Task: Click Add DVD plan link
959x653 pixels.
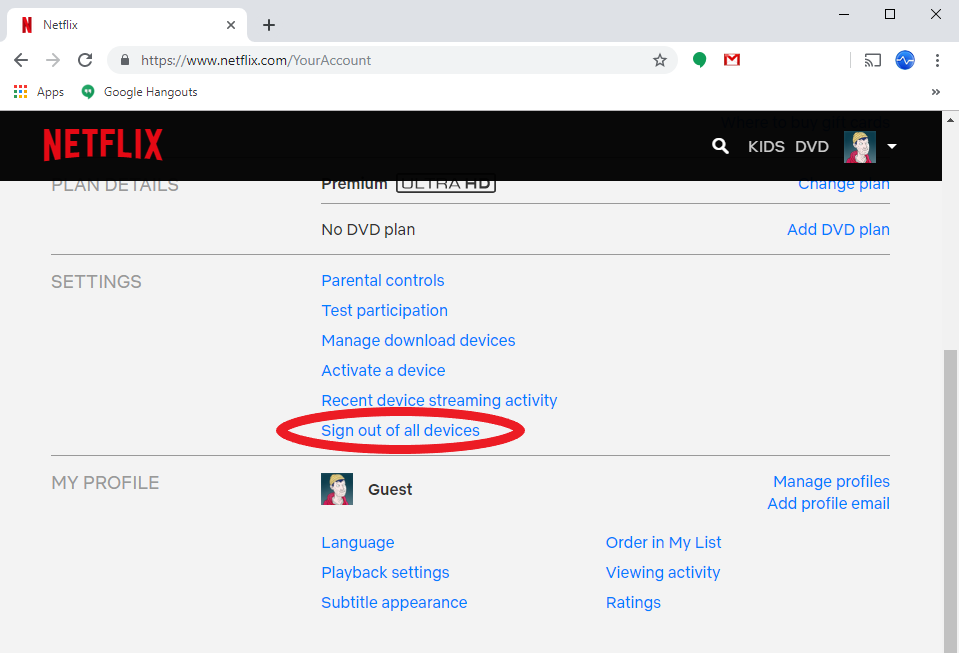Action: (838, 229)
